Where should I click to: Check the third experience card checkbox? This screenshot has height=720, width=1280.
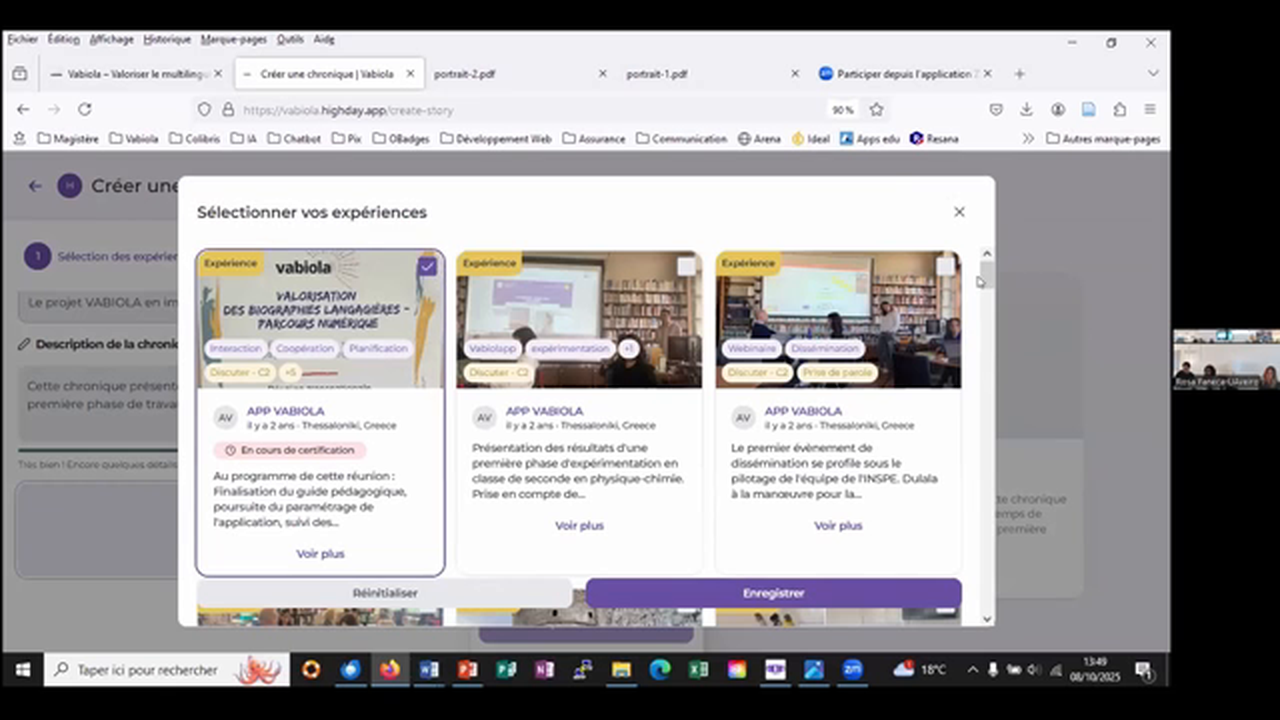click(x=945, y=266)
